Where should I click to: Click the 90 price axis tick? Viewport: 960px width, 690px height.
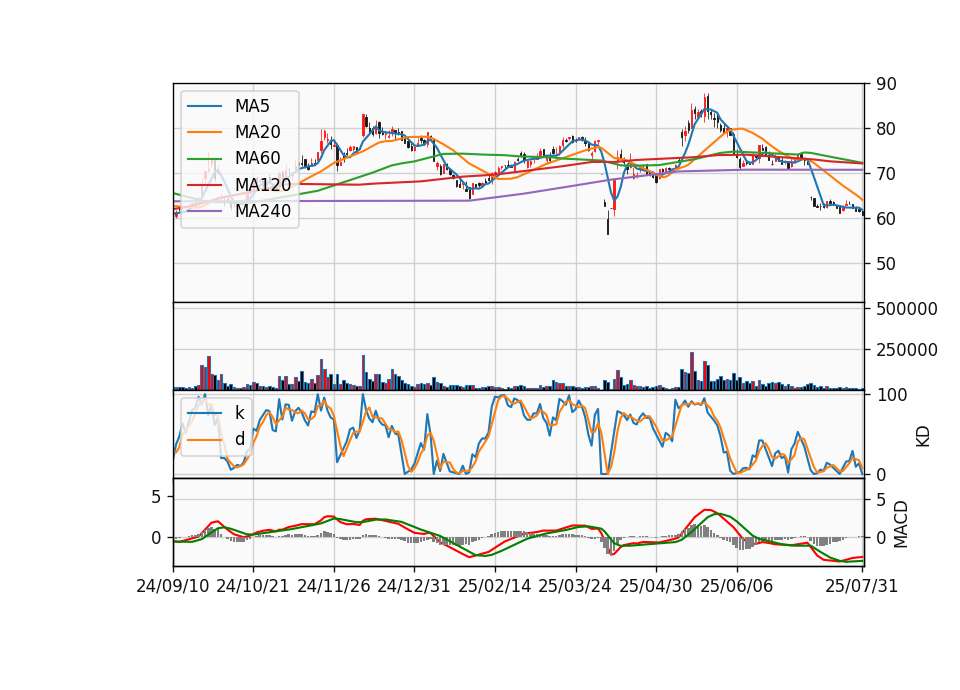(x=886, y=84)
